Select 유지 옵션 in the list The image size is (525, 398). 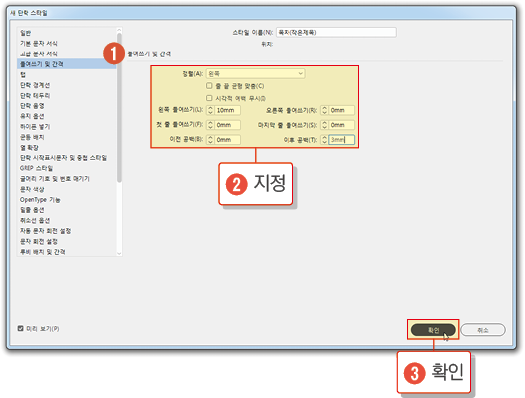coord(32,116)
